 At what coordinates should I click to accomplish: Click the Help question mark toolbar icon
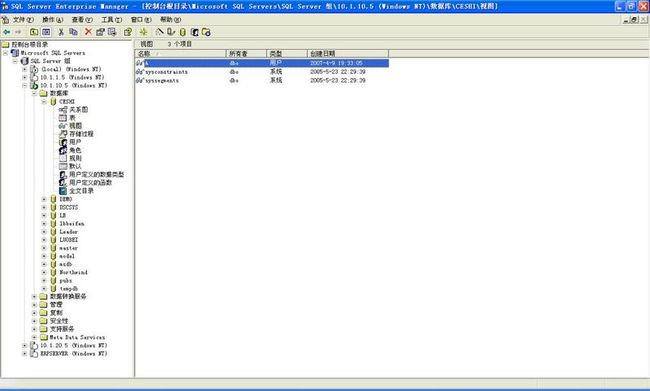click(x=128, y=32)
